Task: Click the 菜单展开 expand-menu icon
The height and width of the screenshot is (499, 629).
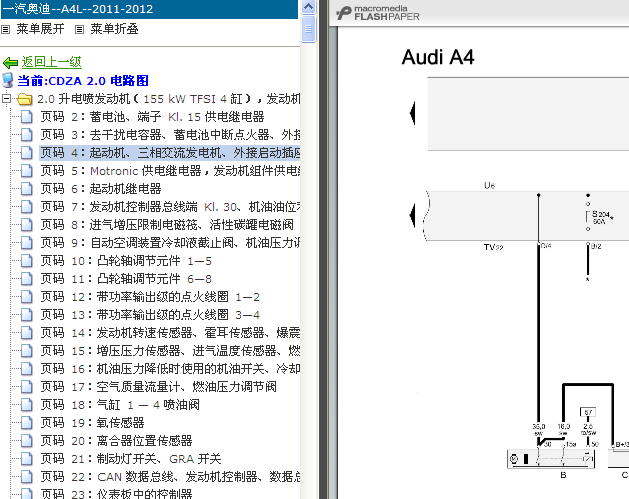Action: tap(6, 29)
